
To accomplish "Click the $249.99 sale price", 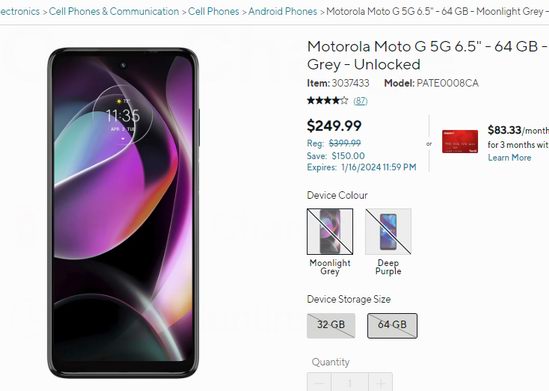I will 334,126.
